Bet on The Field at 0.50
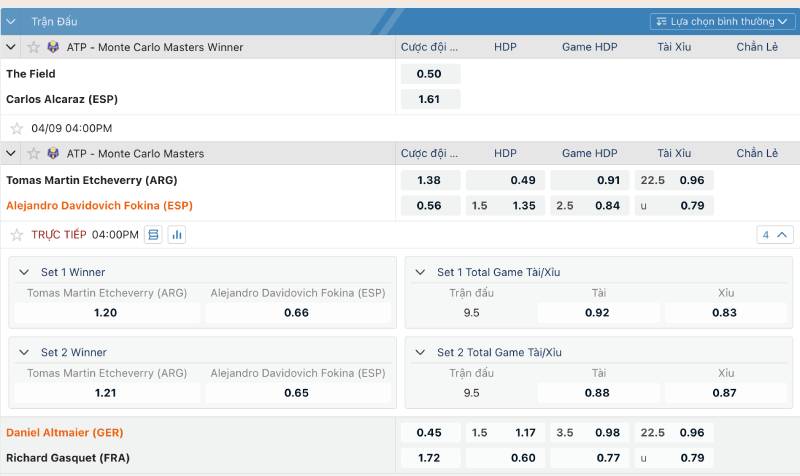 coord(429,74)
